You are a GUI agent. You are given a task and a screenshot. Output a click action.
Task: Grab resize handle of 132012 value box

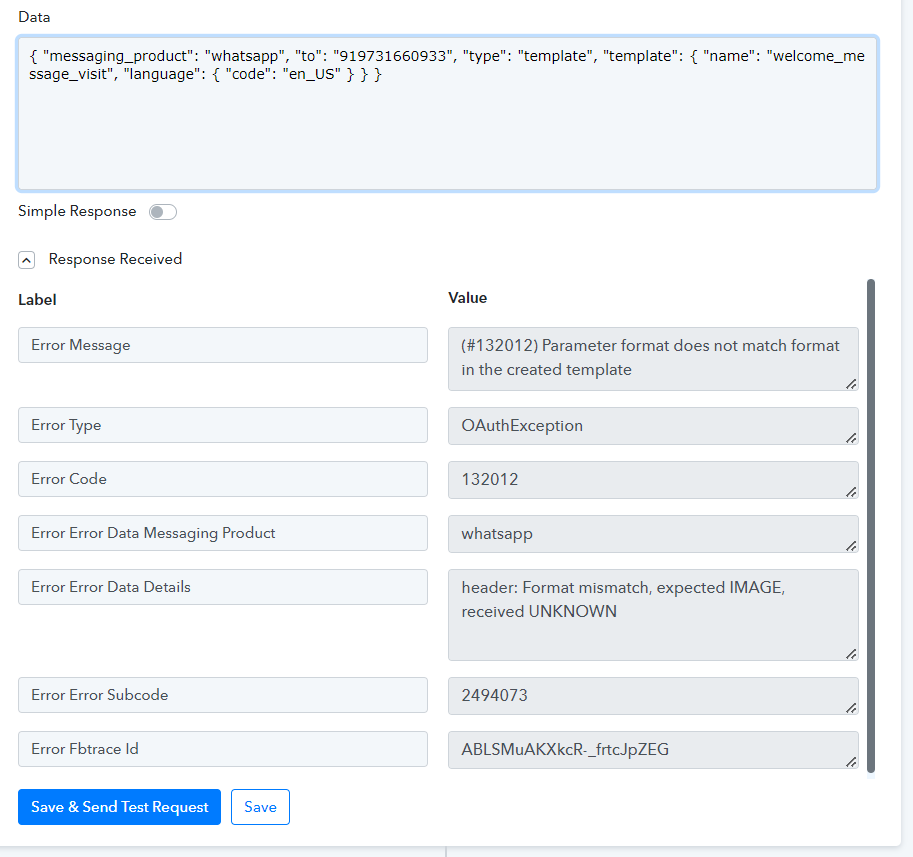851,492
